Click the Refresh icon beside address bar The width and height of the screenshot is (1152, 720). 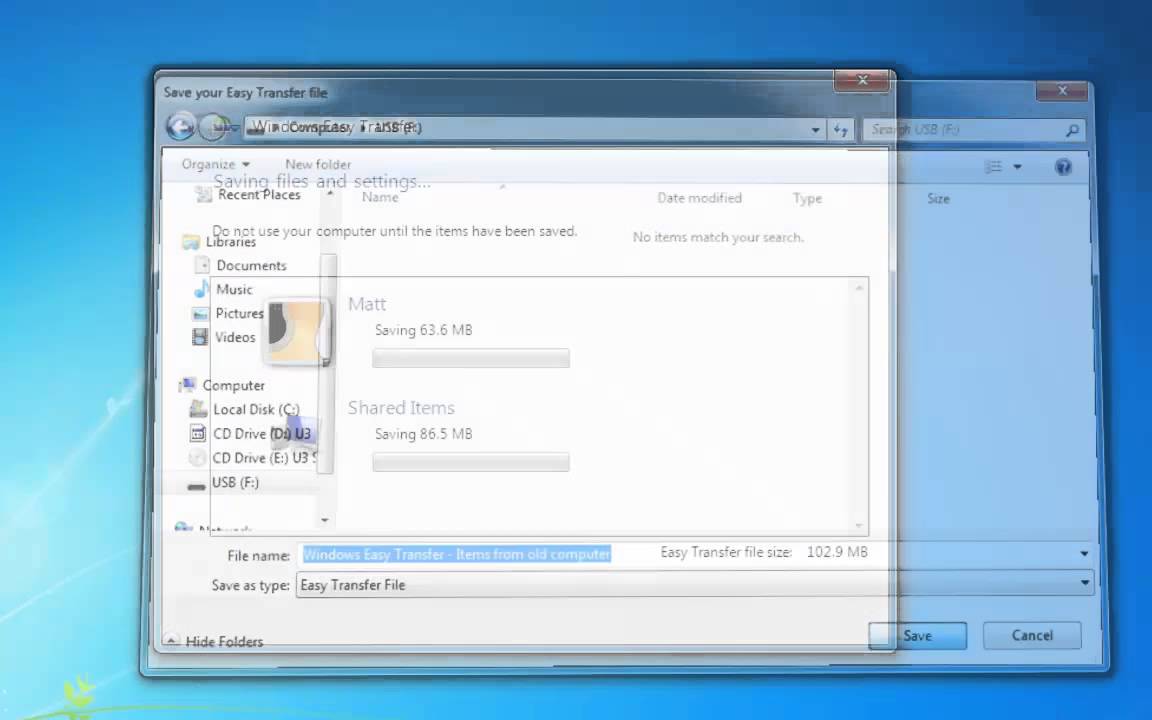(840, 130)
